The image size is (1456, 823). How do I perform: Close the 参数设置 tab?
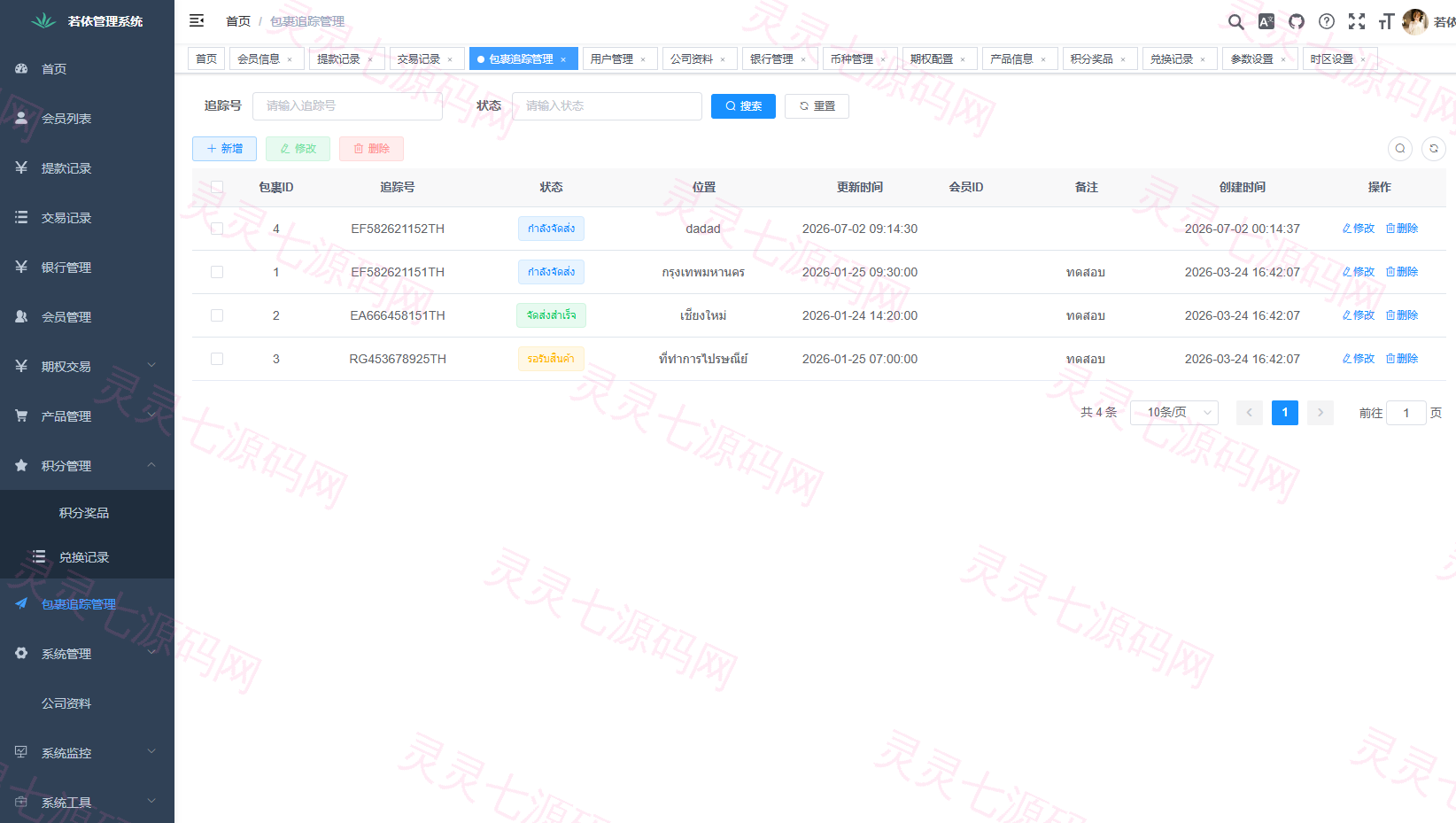[1283, 59]
